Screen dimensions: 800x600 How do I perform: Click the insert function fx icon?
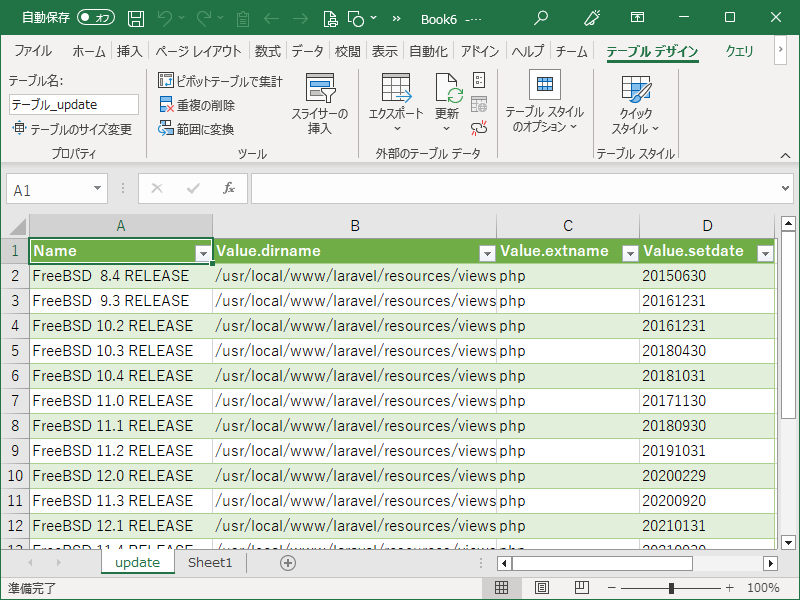[229, 188]
